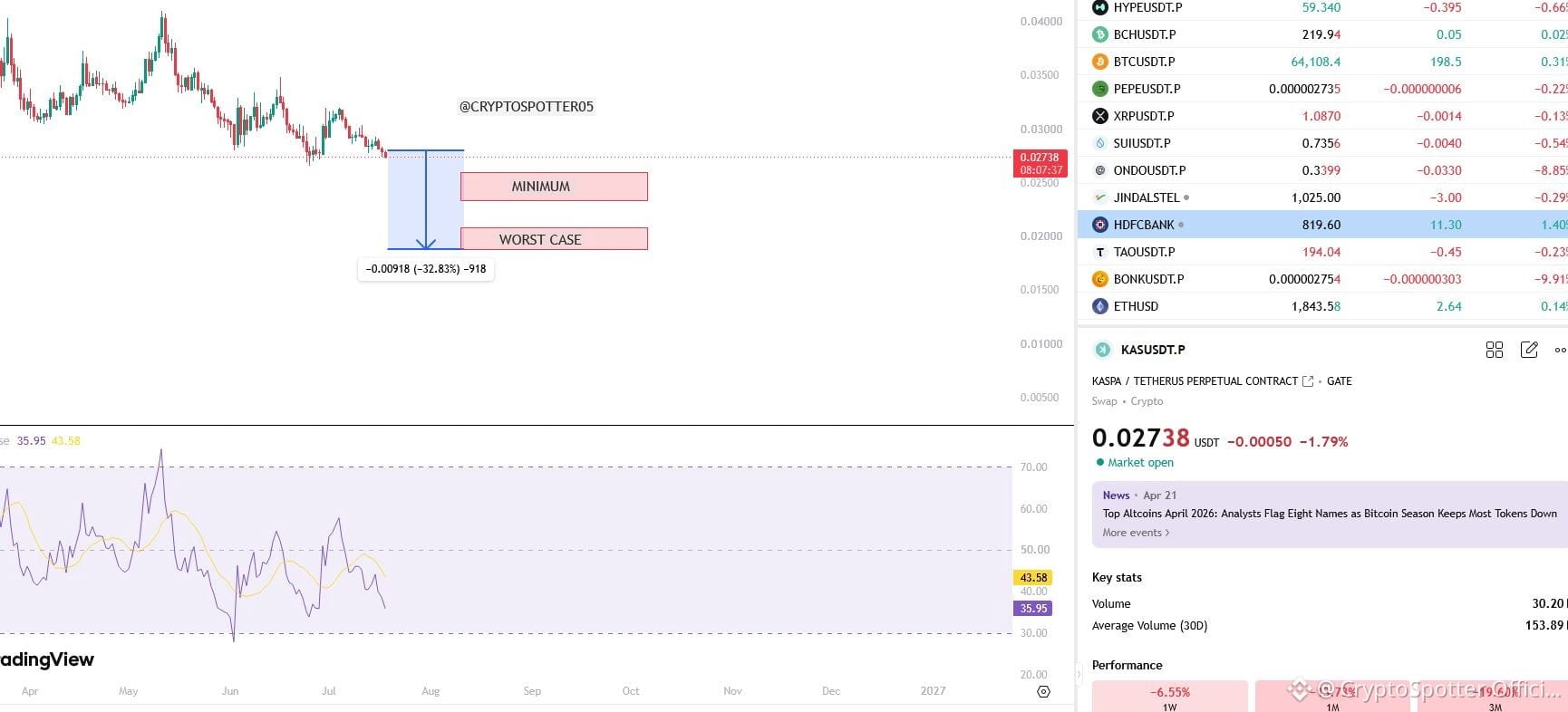Click More events link
The height and width of the screenshot is (712, 1568).
click(1136, 533)
